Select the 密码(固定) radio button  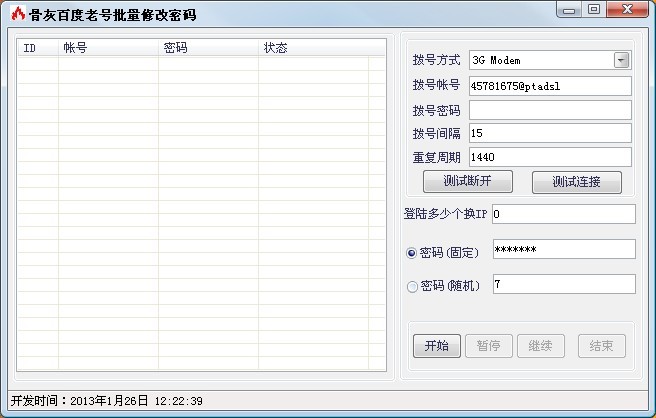click(x=412, y=253)
